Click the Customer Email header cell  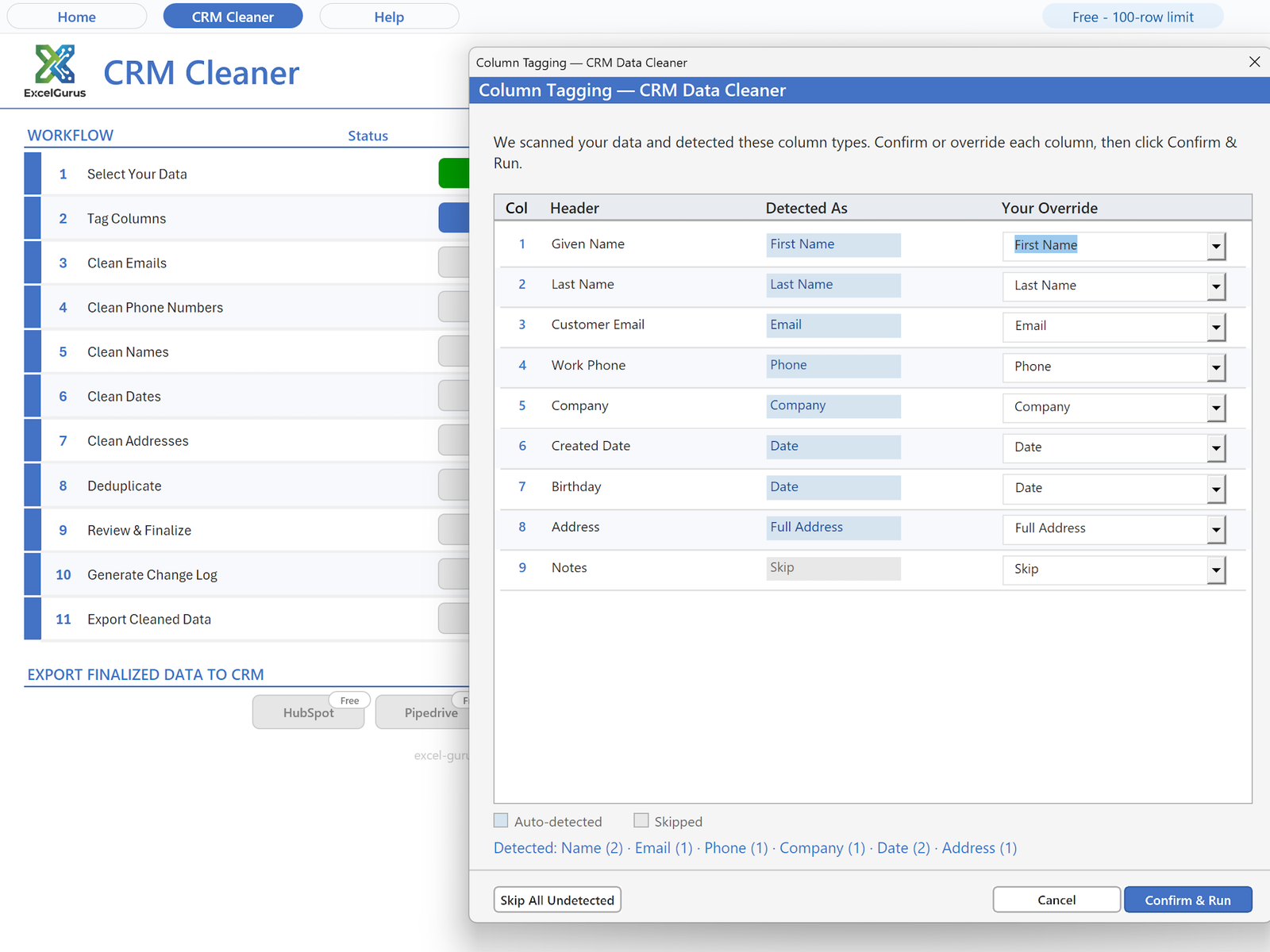(x=598, y=324)
